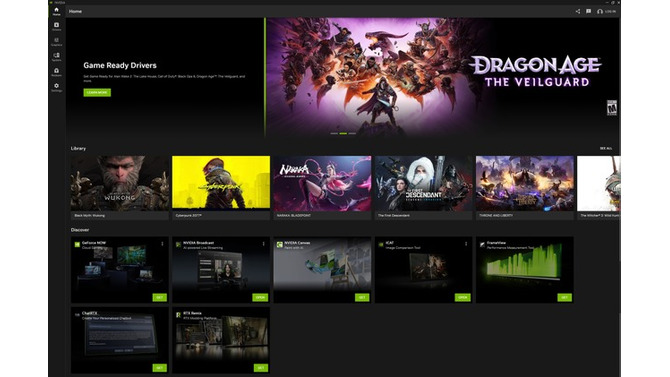Click Get on the NVIDIA Canvas card
This screenshot has height=377, width=670.
362,297
